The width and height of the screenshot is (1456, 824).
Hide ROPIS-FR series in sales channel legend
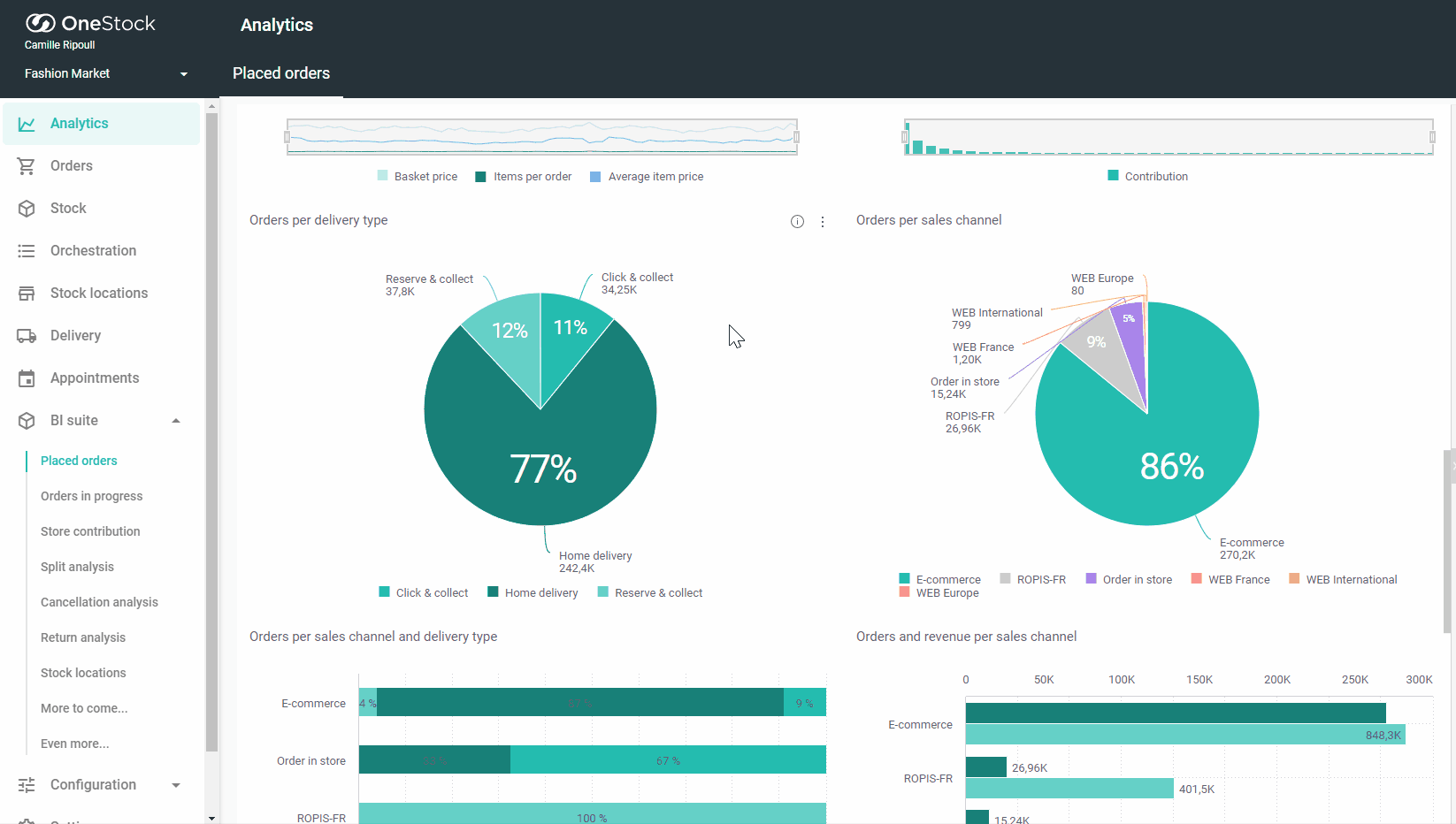1032,579
